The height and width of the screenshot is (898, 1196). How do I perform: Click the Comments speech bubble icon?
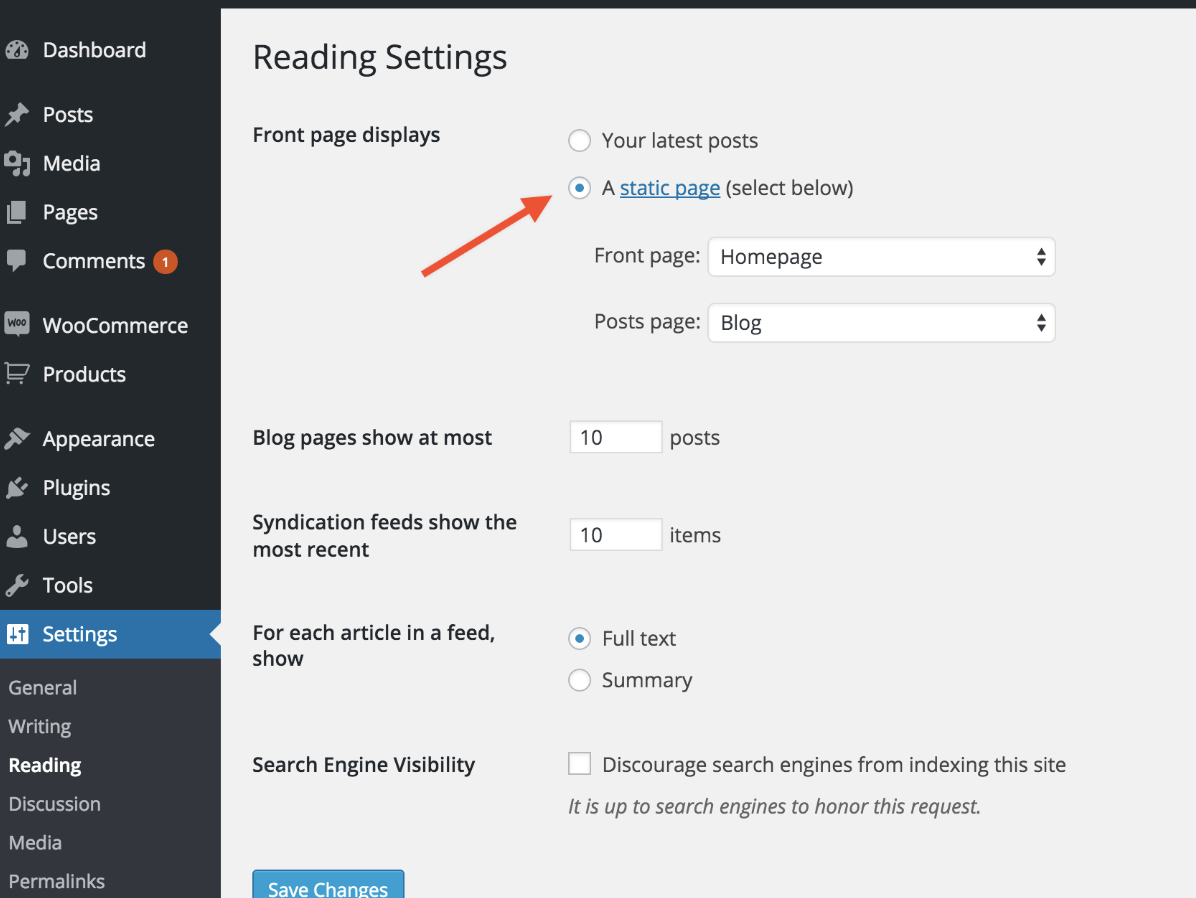click(17, 261)
